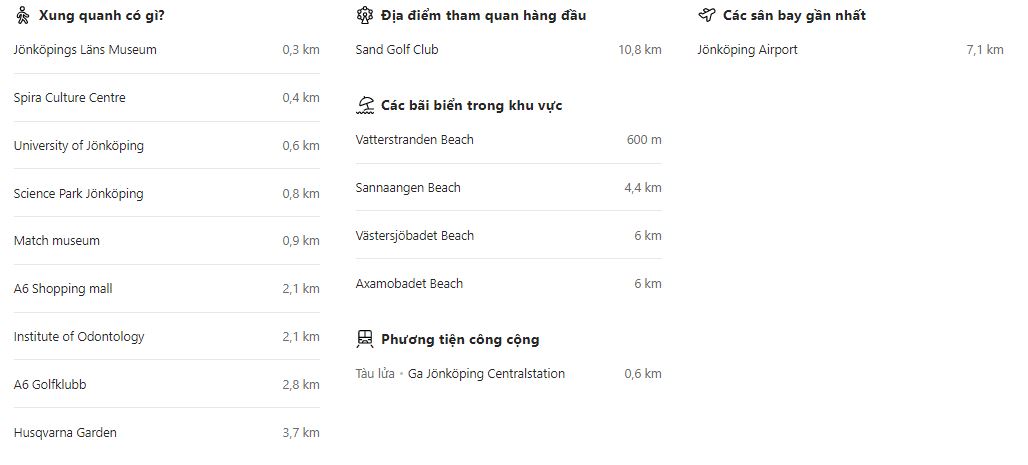The height and width of the screenshot is (465, 1028).
Task: Click University of Jönköping
Action: click(79, 146)
